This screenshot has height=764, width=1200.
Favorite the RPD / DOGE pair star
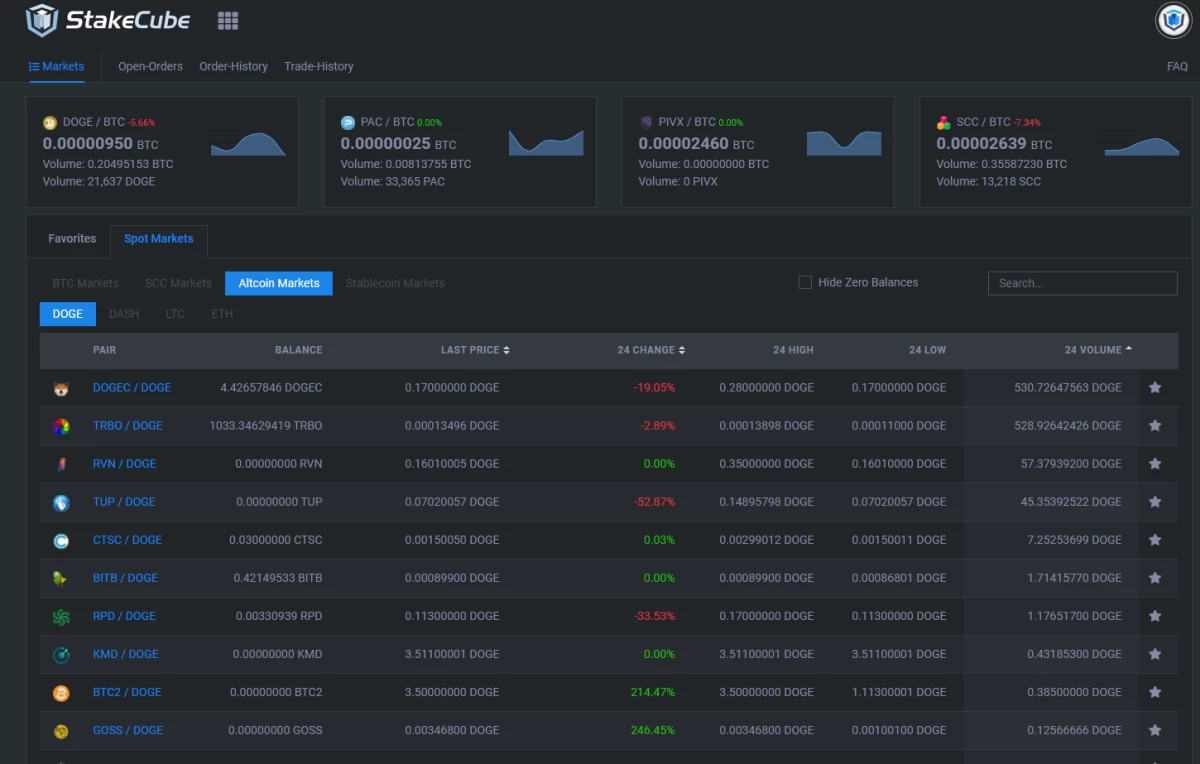pos(1155,616)
